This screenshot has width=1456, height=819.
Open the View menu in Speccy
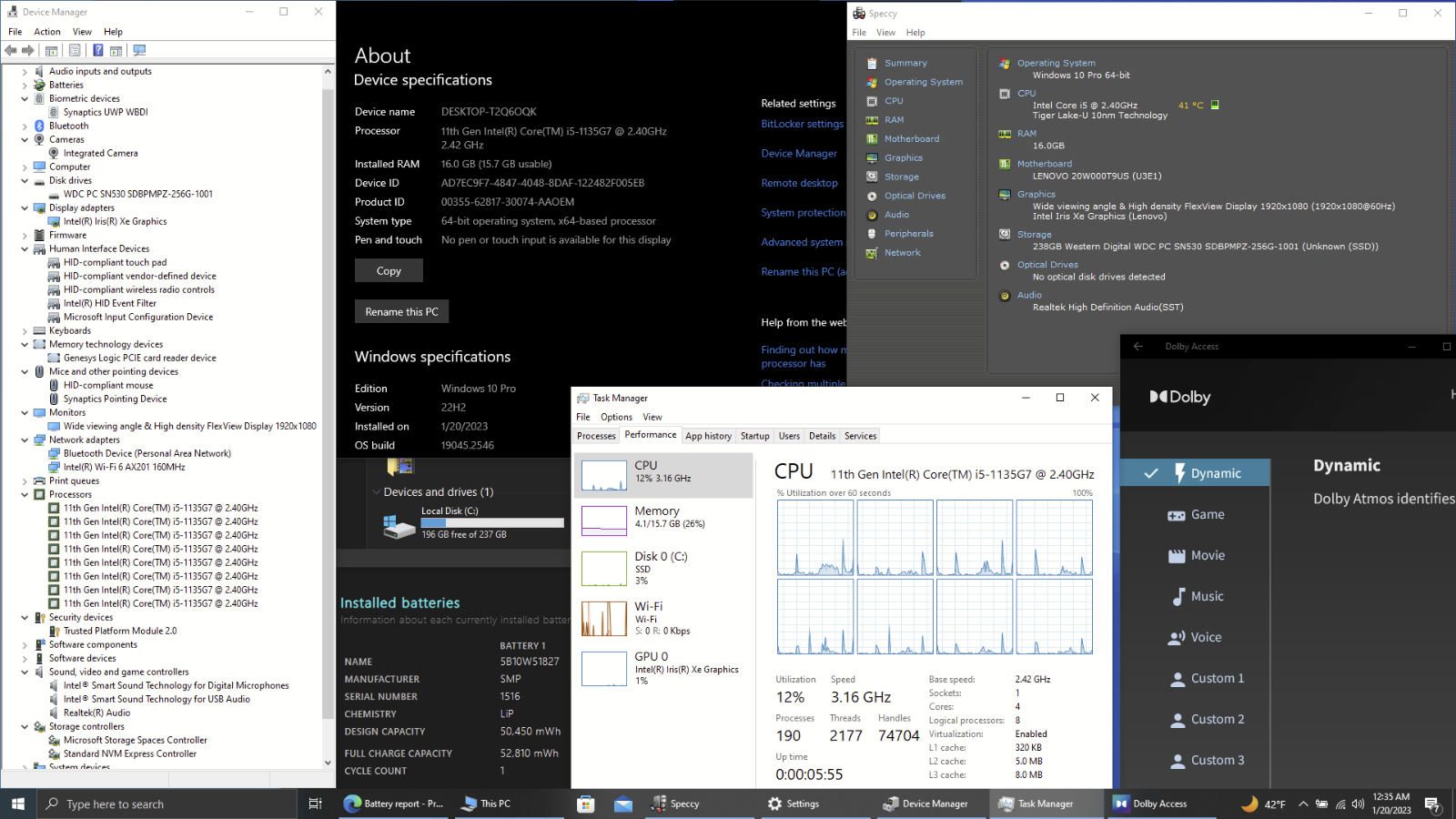[885, 33]
